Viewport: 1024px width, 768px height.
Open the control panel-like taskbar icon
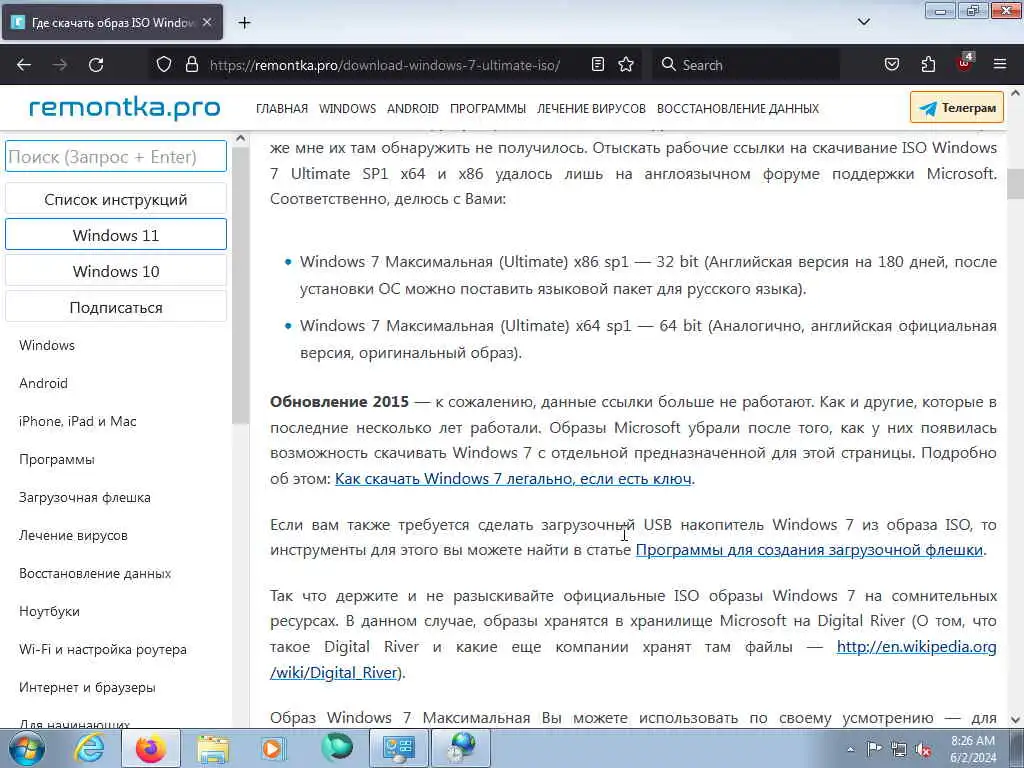398,748
